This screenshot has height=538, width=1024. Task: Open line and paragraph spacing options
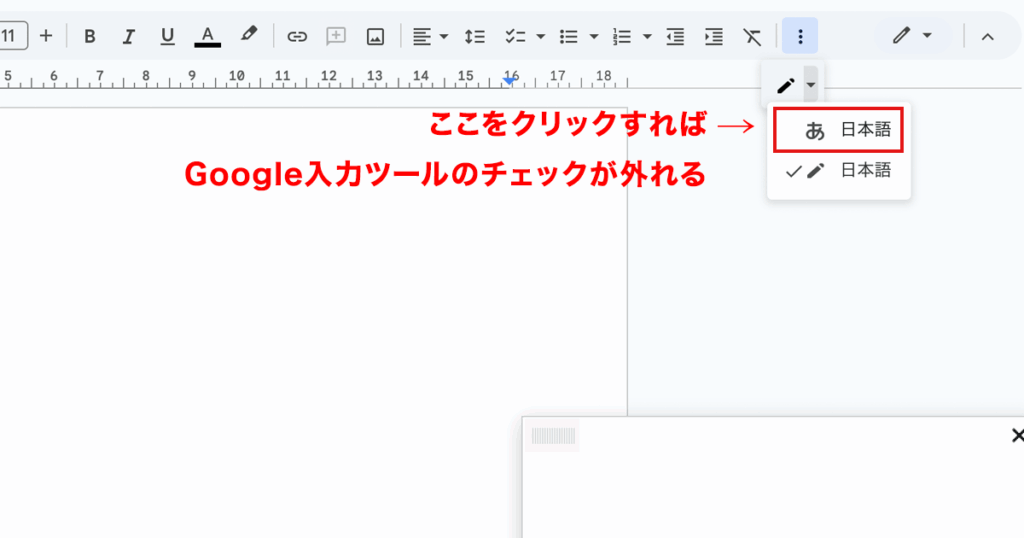pos(475,36)
